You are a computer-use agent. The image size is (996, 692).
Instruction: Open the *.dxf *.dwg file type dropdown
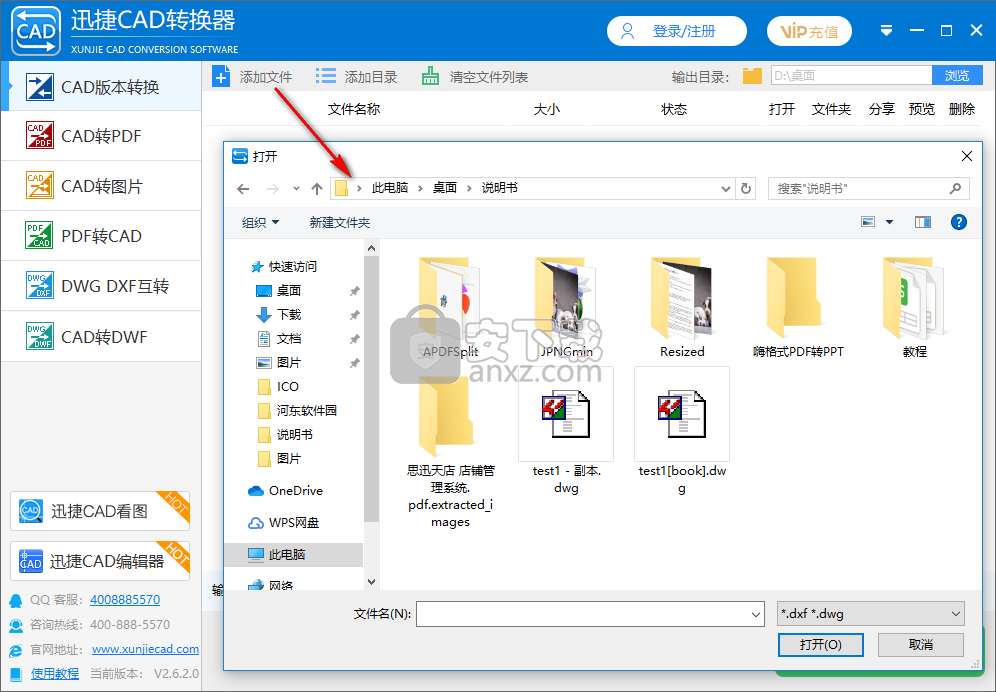click(x=871, y=614)
